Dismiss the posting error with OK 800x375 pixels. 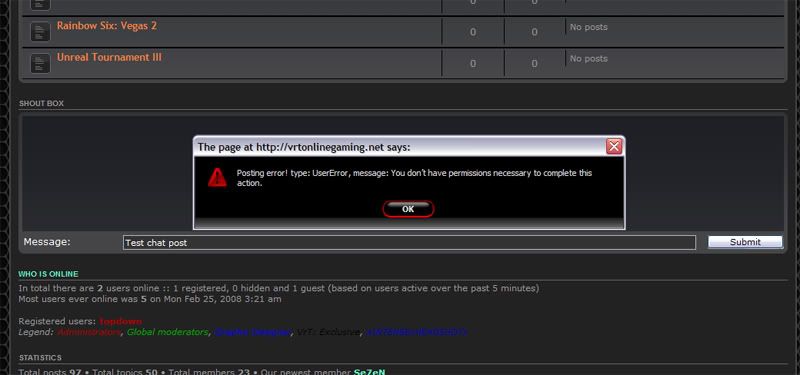408,209
